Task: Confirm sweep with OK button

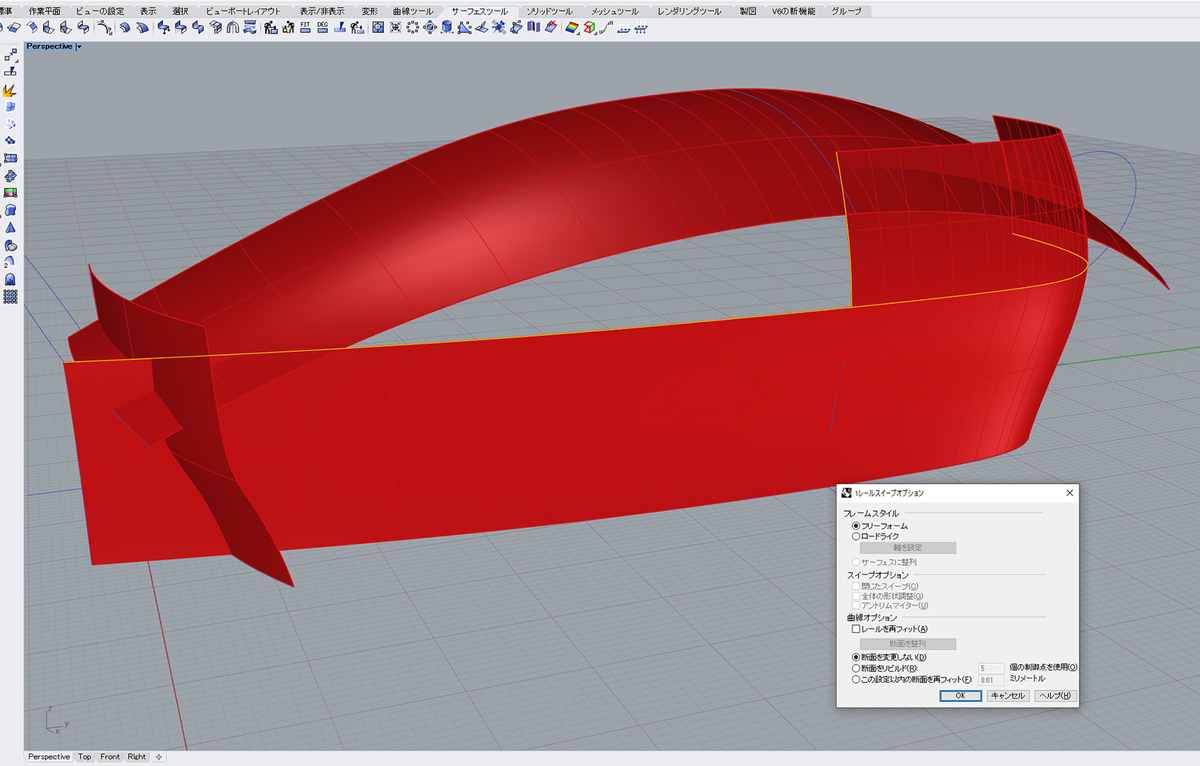Action: [x=960, y=695]
